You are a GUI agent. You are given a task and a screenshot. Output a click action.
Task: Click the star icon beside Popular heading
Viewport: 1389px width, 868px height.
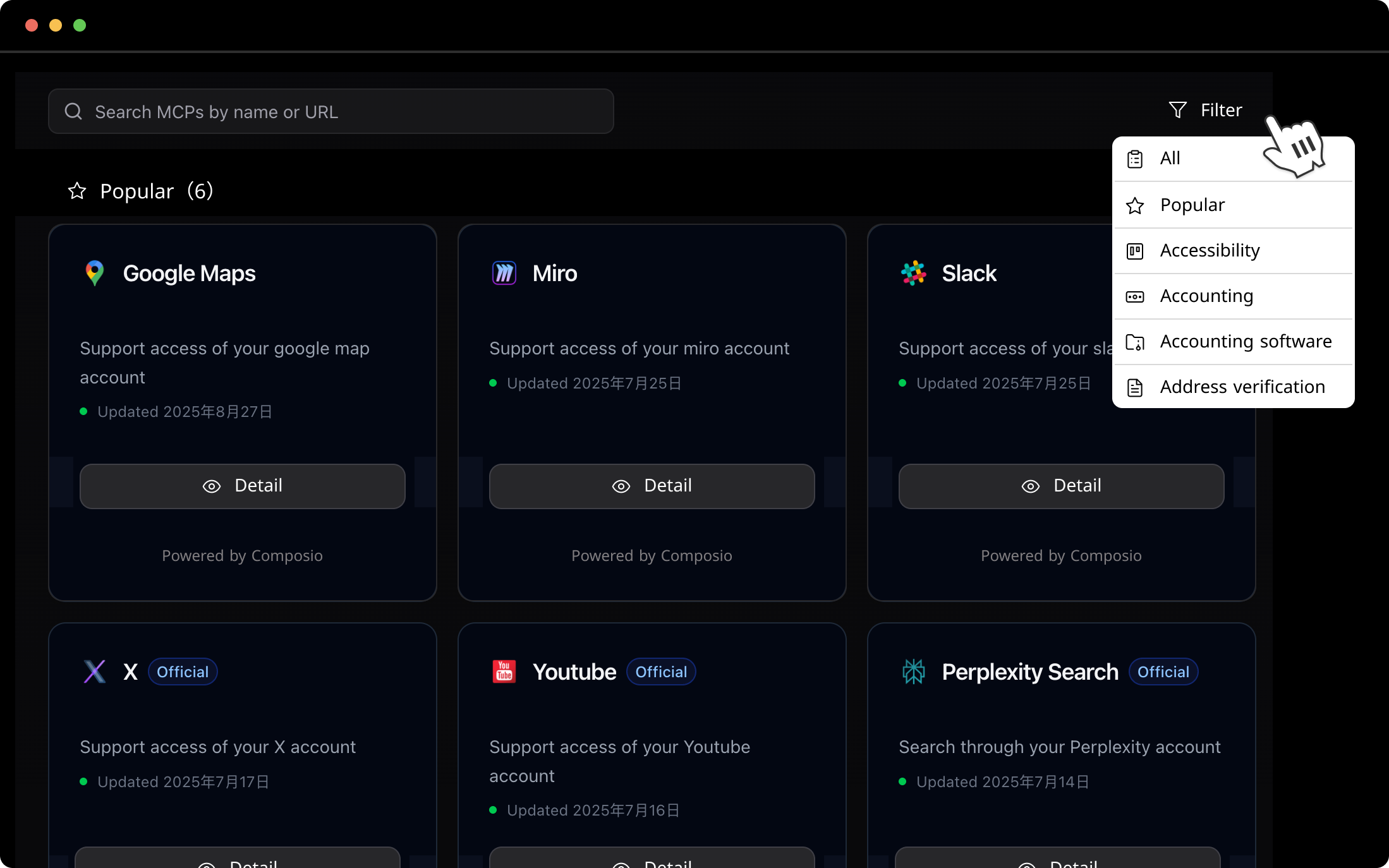pos(77,191)
